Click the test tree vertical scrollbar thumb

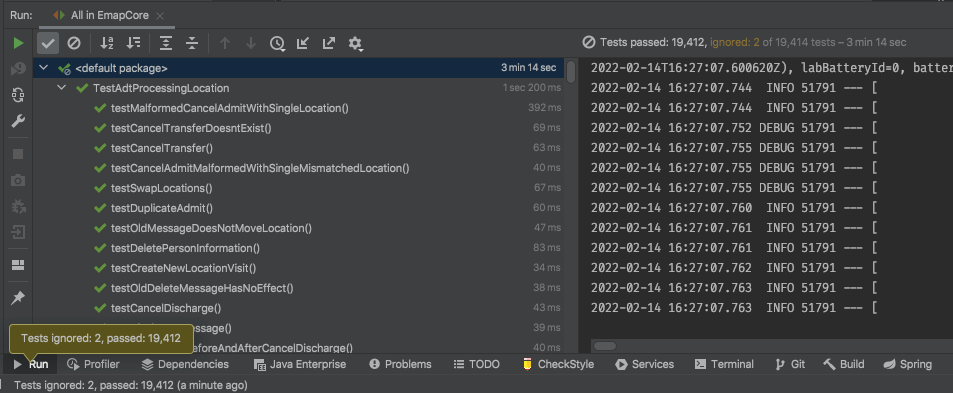pyautogui.click(x=571, y=71)
